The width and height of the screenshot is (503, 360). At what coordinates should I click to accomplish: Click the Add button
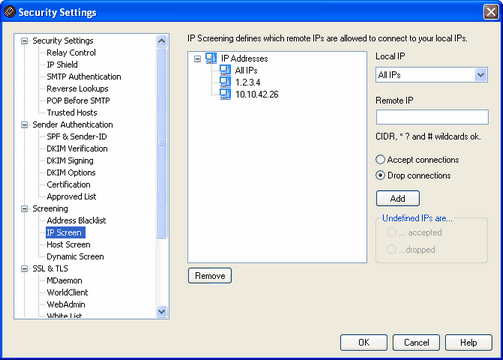(x=398, y=199)
